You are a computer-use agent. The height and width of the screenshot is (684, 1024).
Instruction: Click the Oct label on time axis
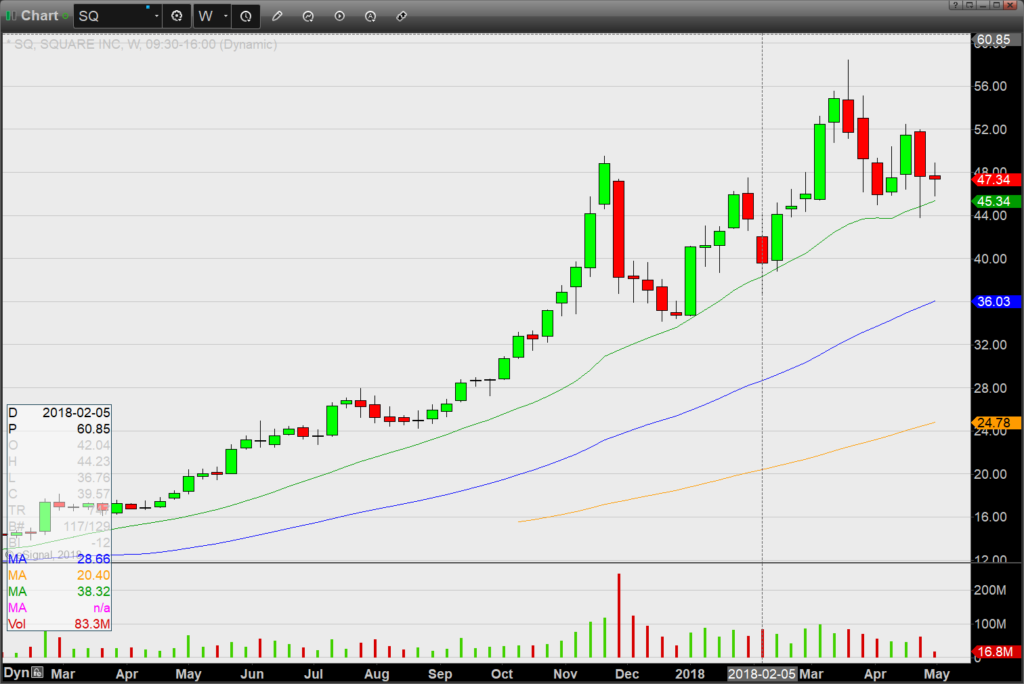tap(502, 674)
